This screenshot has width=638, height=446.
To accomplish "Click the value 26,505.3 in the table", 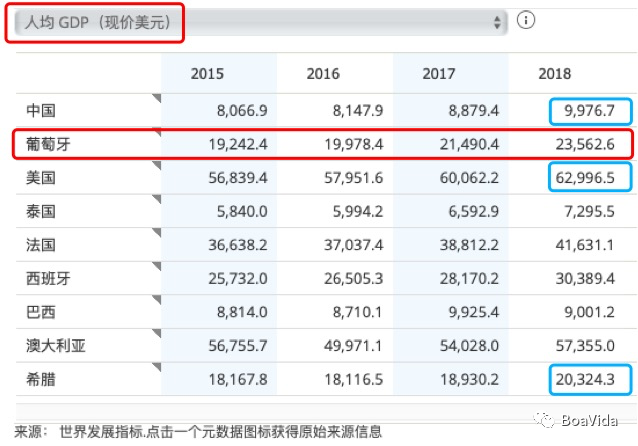I will [354, 279].
